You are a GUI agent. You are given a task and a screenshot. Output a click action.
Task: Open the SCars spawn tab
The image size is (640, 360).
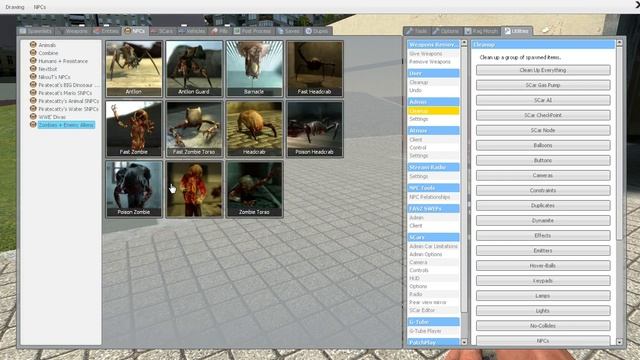(x=162, y=31)
